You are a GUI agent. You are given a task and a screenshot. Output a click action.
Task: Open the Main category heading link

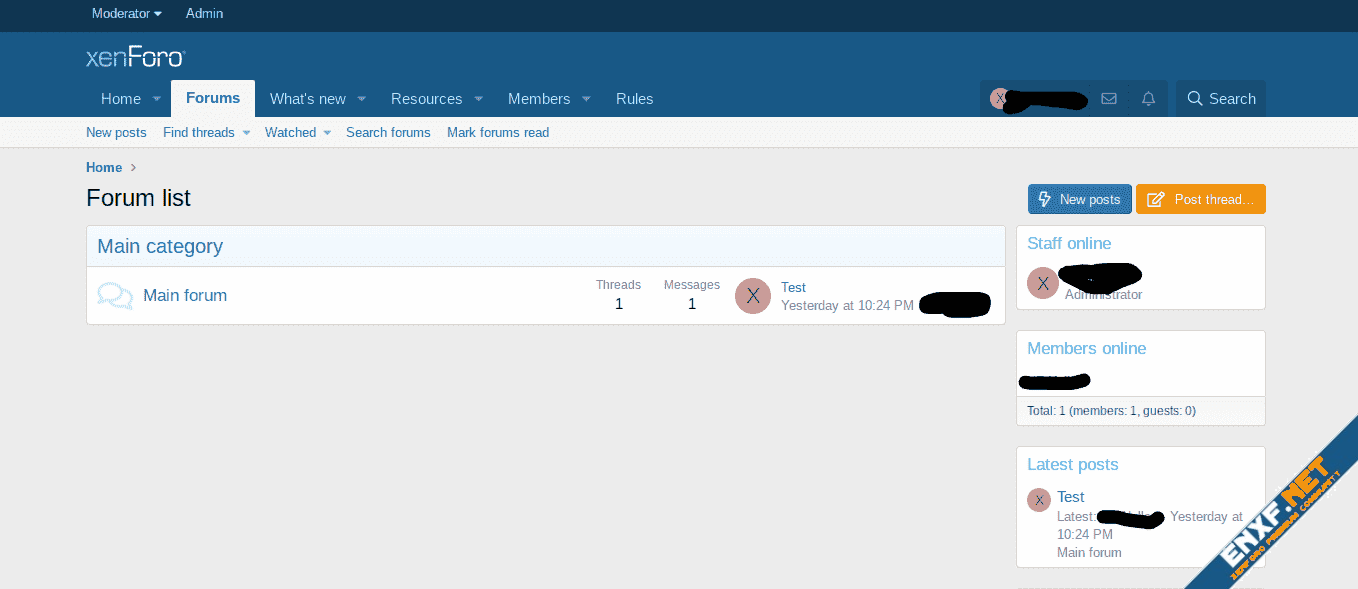tap(160, 246)
